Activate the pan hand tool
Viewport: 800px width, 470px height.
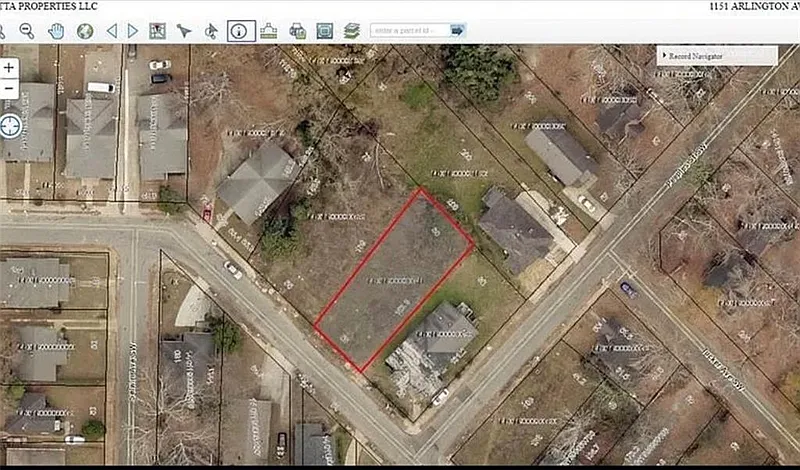point(56,31)
